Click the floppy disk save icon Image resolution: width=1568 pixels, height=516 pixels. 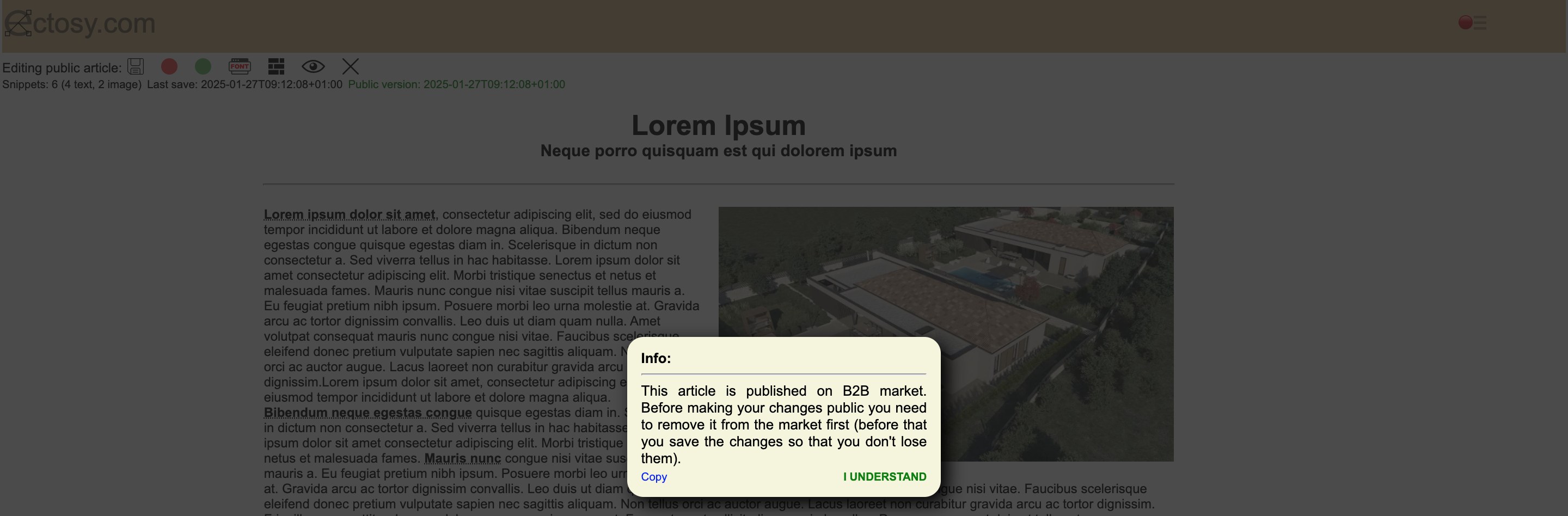(135, 66)
